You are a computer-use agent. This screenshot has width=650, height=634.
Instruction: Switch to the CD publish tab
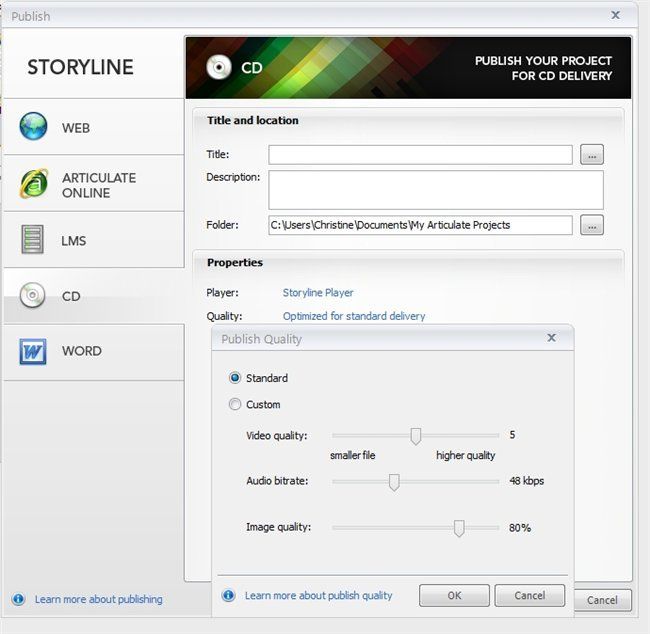pos(94,296)
